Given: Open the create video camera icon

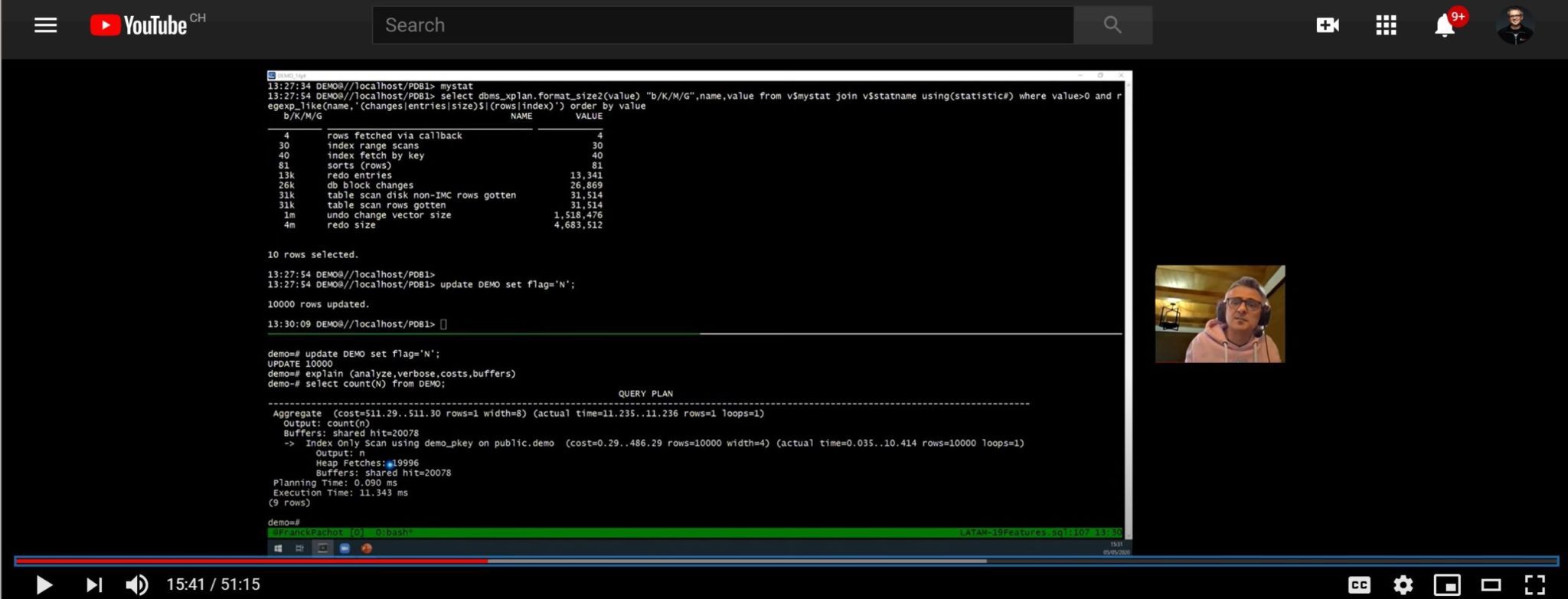Looking at the screenshot, I should pyautogui.click(x=1327, y=25).
